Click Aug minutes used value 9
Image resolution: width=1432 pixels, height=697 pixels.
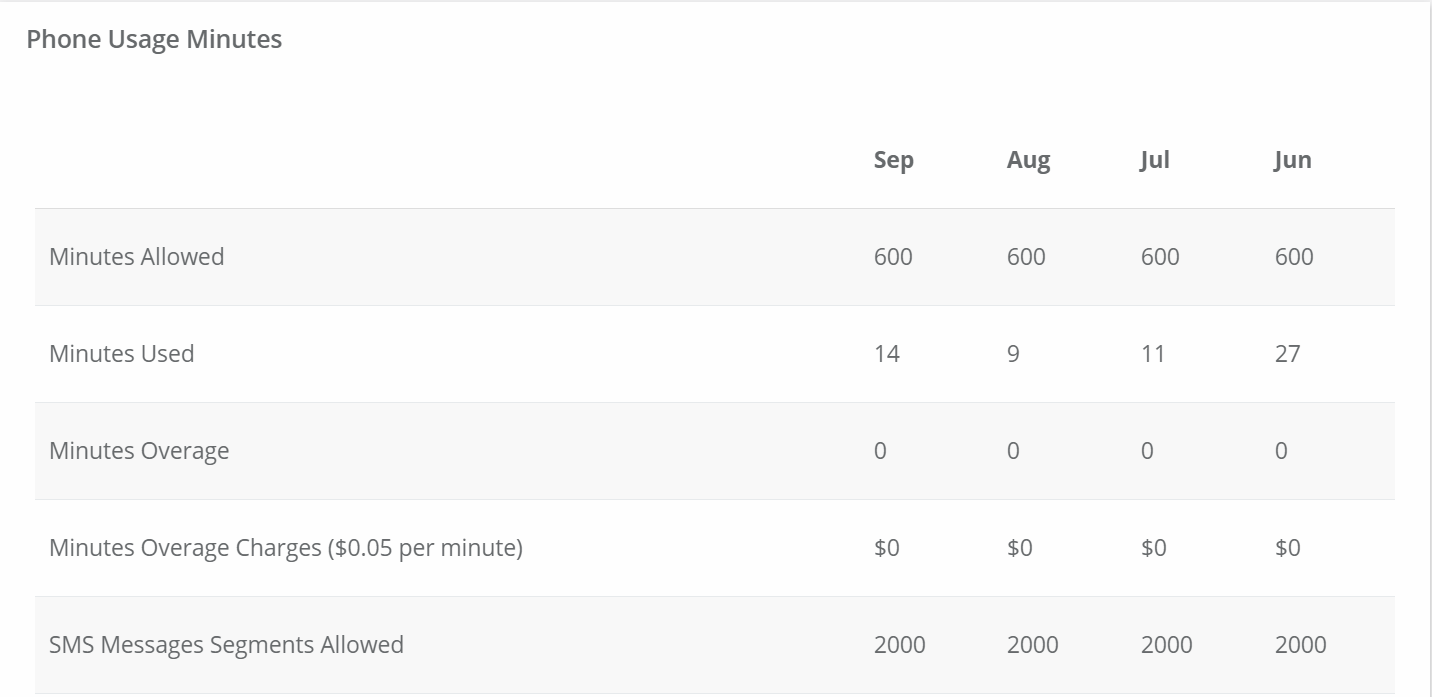click(x=1013, y=354)
